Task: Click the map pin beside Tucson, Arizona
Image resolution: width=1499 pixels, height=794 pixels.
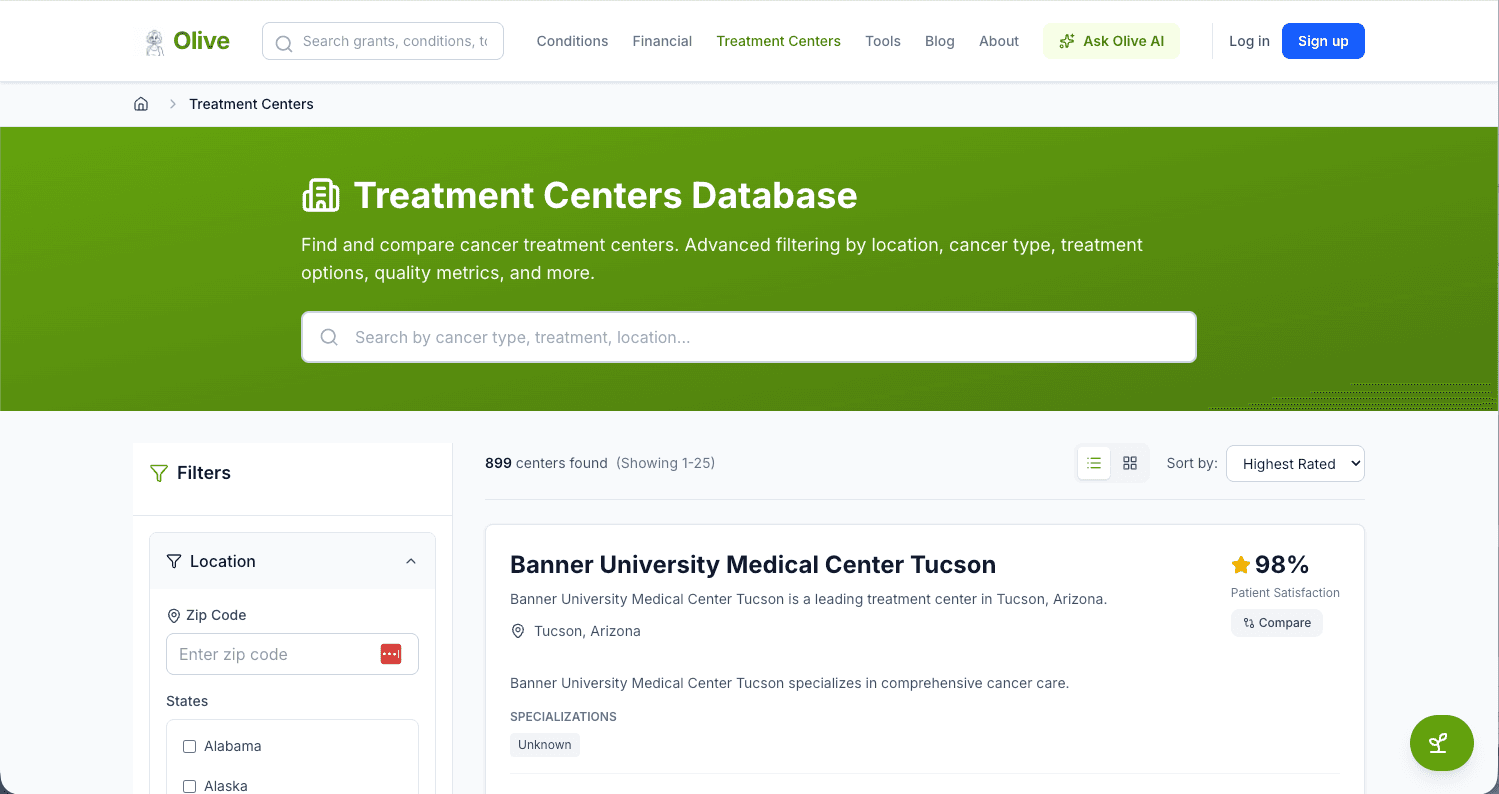Action: 518,631
